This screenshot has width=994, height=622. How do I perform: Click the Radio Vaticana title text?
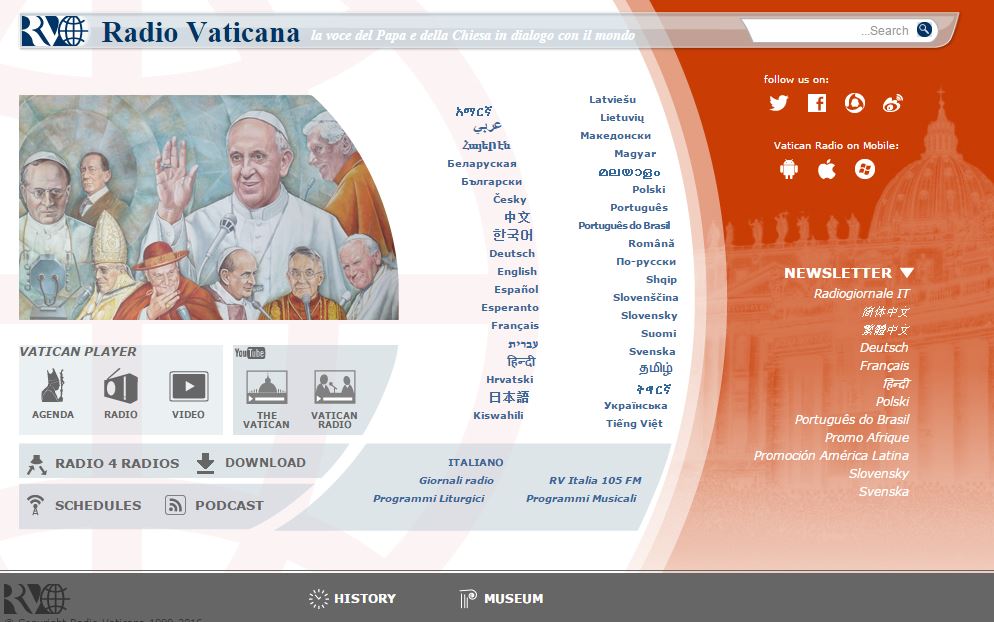coord(200,32)
